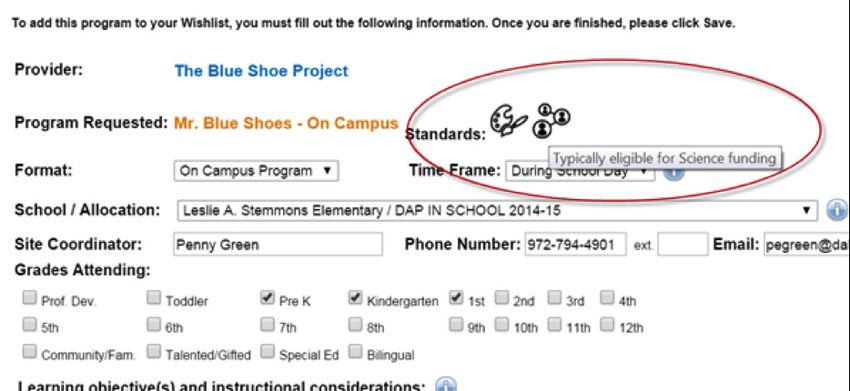Select the Prof. Dev. checkbox
Viewport: 850px width, 391px height.
tap(30, 298)
